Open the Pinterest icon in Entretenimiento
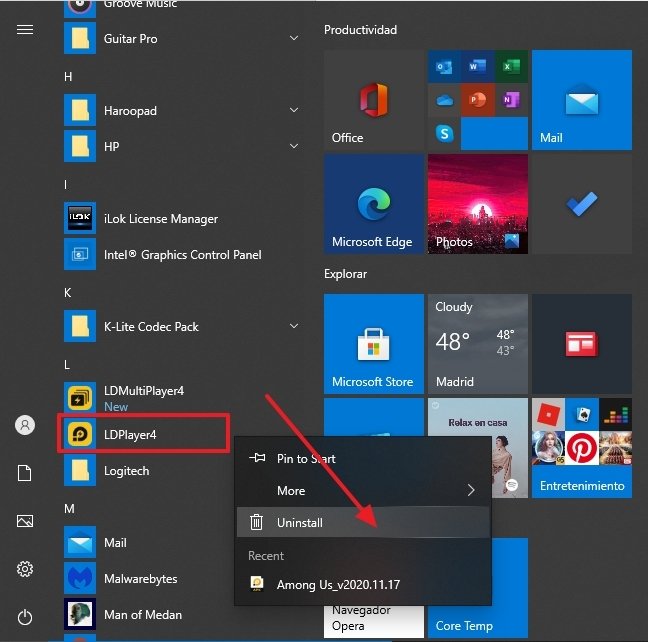The width and height of the screenshot is (648, 642). point(582,448)
